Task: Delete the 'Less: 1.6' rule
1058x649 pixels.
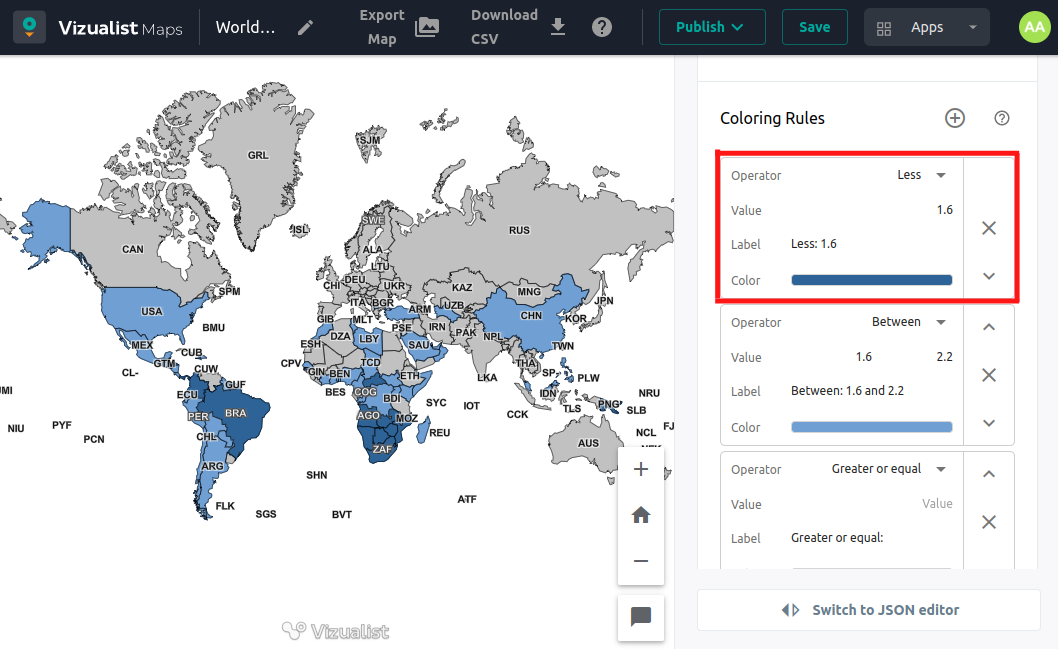Action: pos(989,228)
